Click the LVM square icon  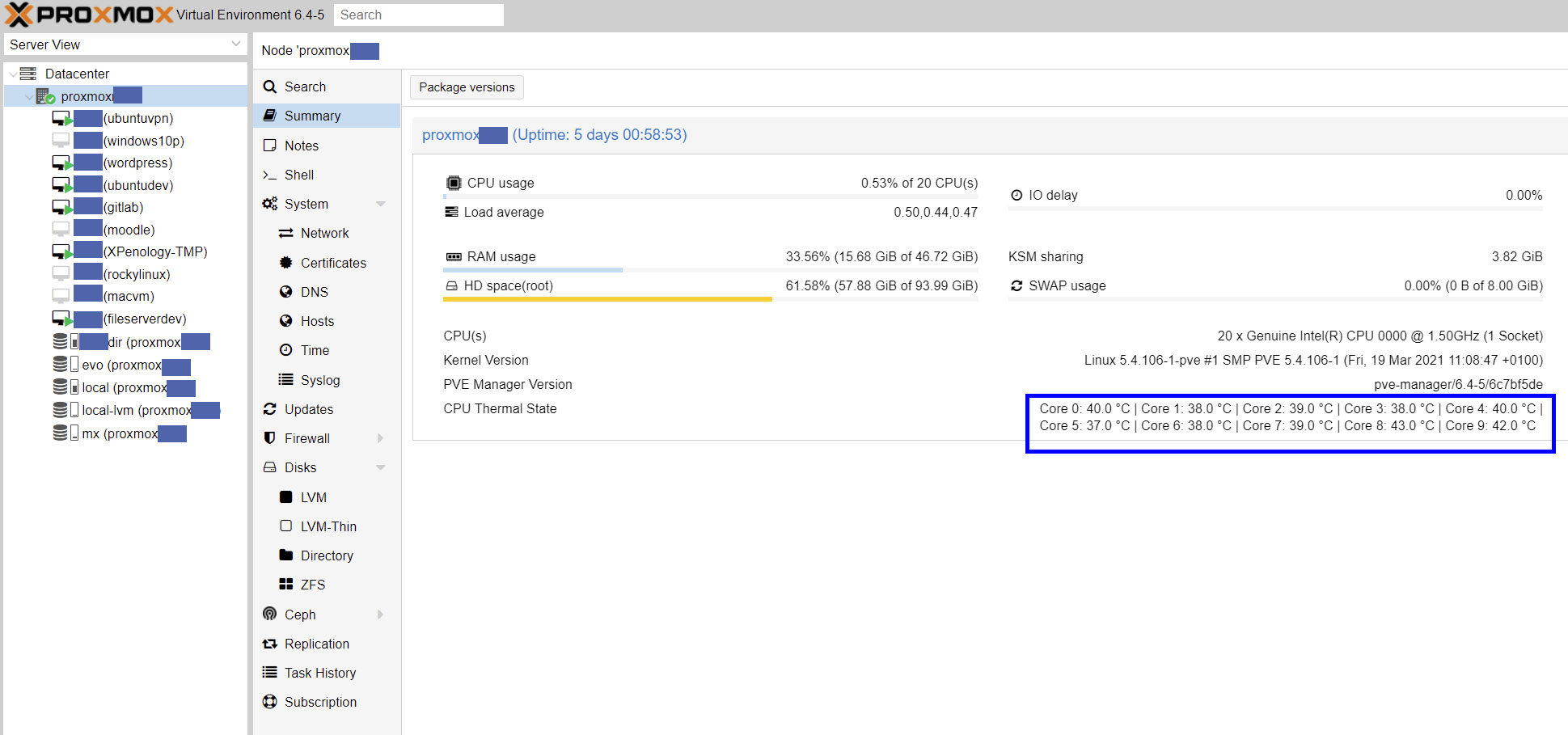[285, 496]
